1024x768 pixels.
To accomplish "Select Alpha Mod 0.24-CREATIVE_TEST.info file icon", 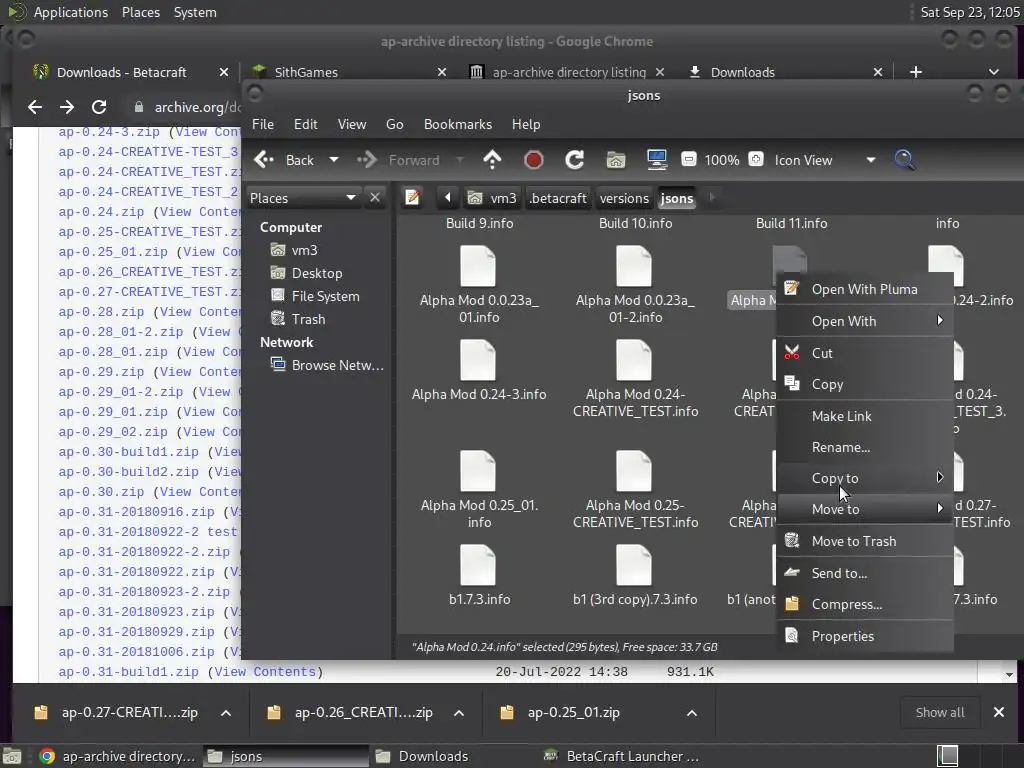I will [634, 360].
